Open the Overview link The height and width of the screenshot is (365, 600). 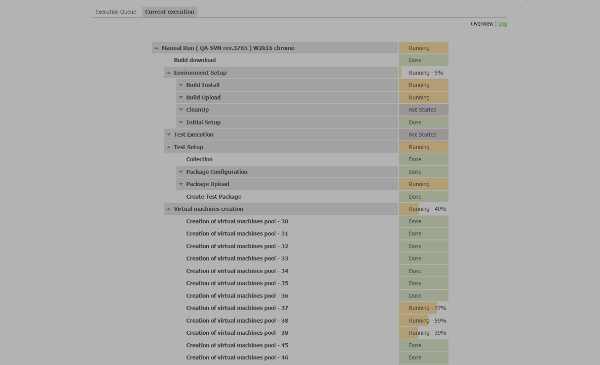482,24
